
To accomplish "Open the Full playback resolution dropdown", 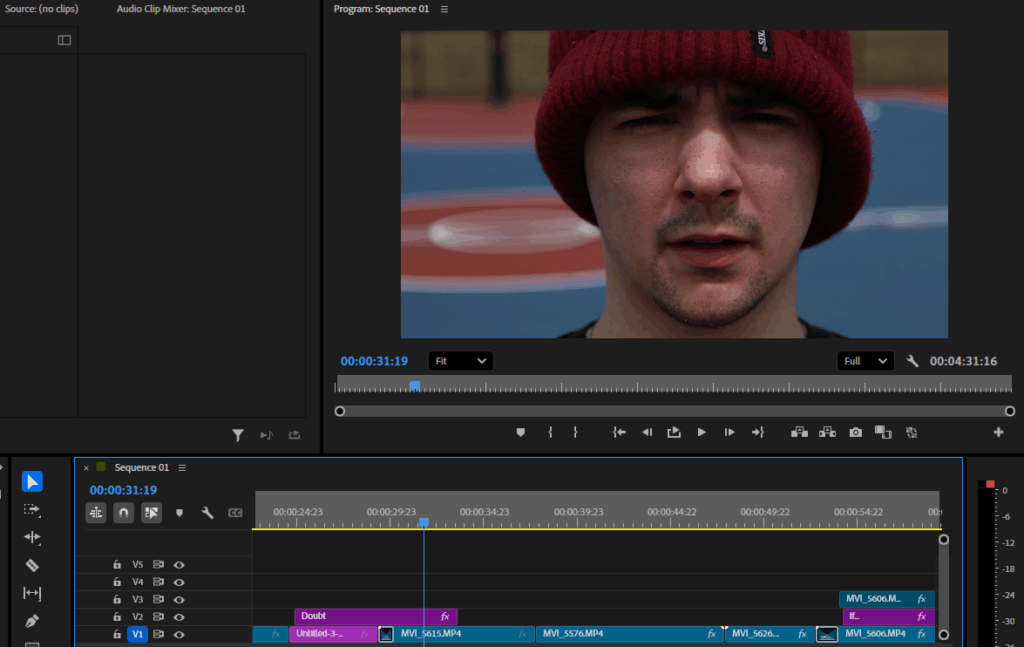I will [865, 361].
